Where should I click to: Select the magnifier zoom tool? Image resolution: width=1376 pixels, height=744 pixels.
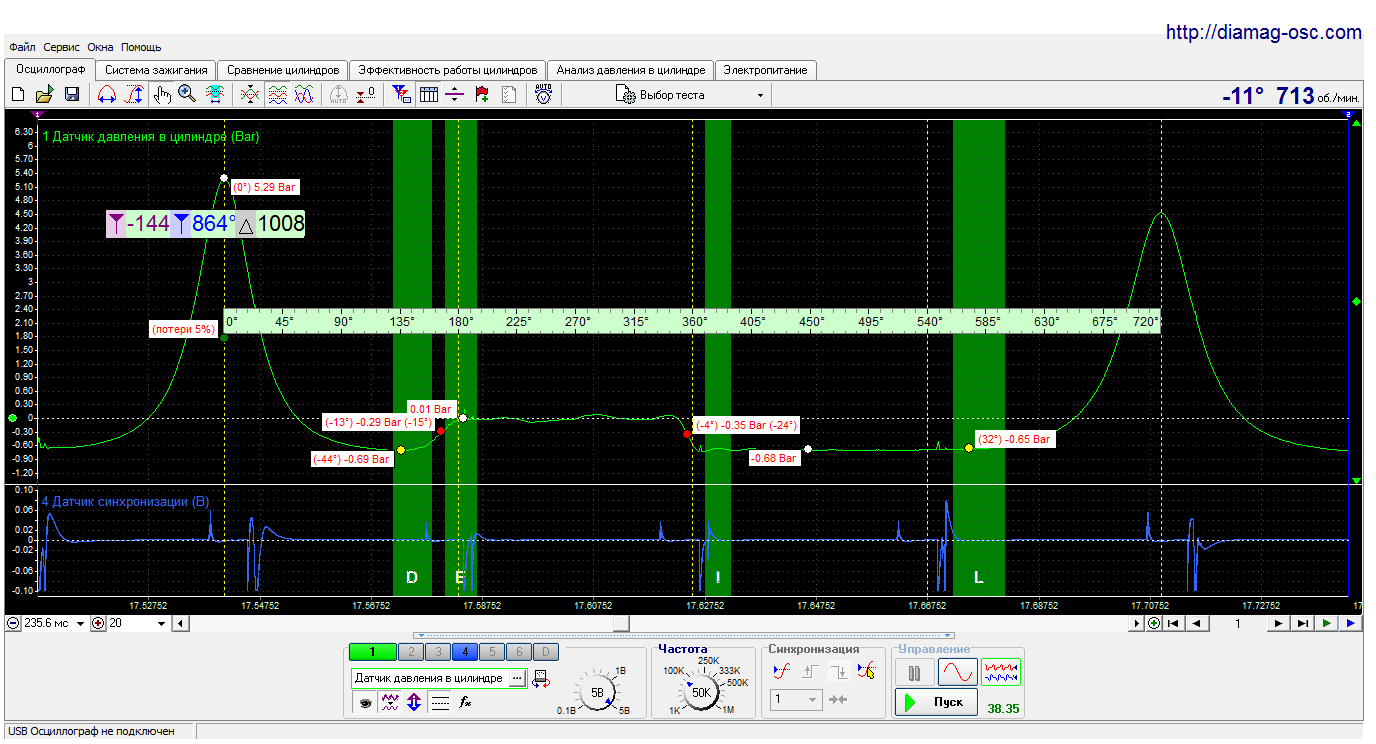point(187,95)
